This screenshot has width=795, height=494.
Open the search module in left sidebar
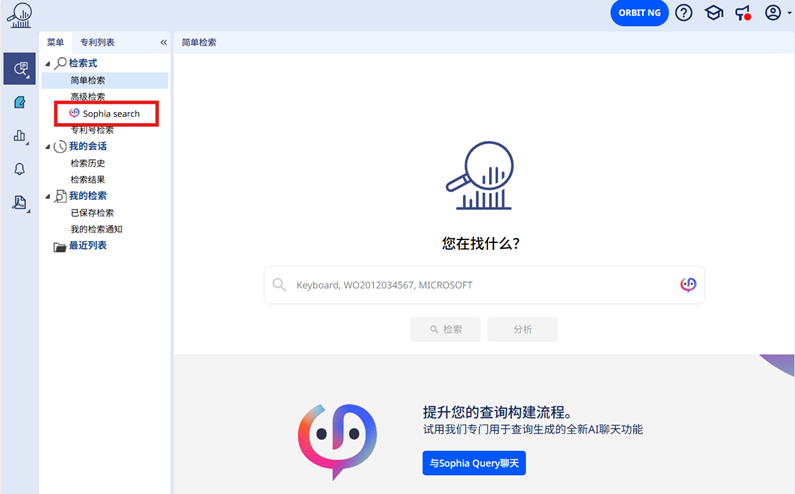click(x=20, y=68)
